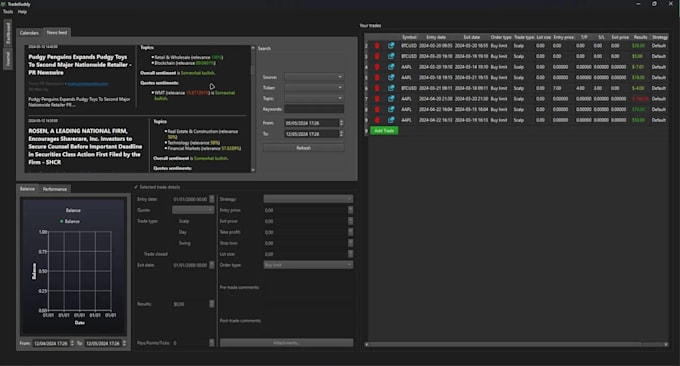The width and height of the screenshot is (680, 366).
Task: Open trade row 3 with blue icon
Action: click(391, 56)
